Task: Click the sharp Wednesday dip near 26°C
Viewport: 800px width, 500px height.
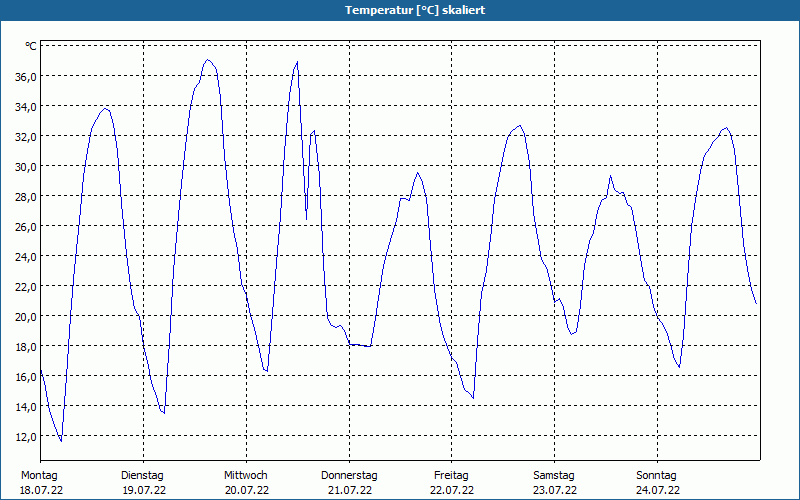Action: coord(306,219)
